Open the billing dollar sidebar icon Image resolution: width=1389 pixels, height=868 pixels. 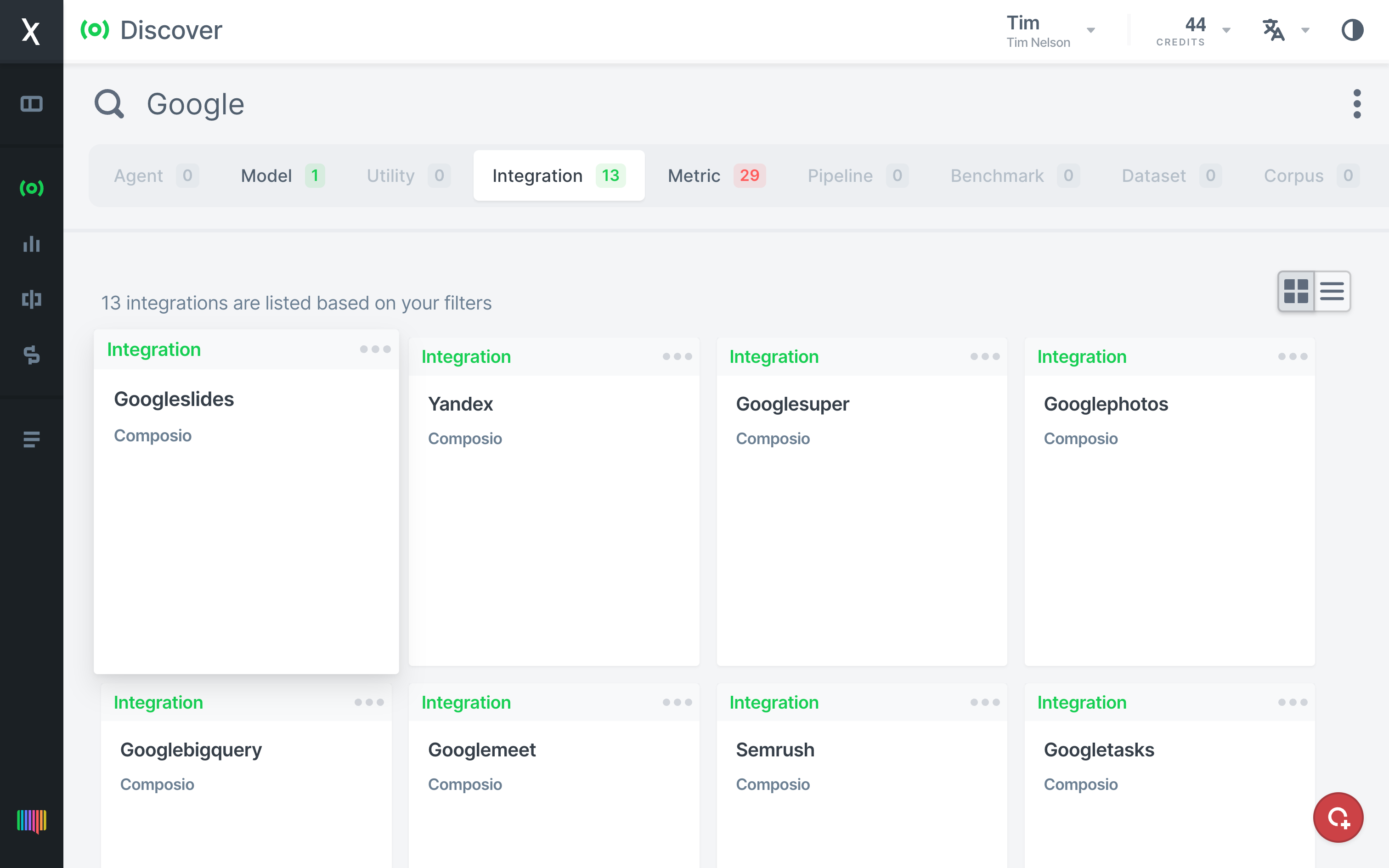(x=31, y=354)
